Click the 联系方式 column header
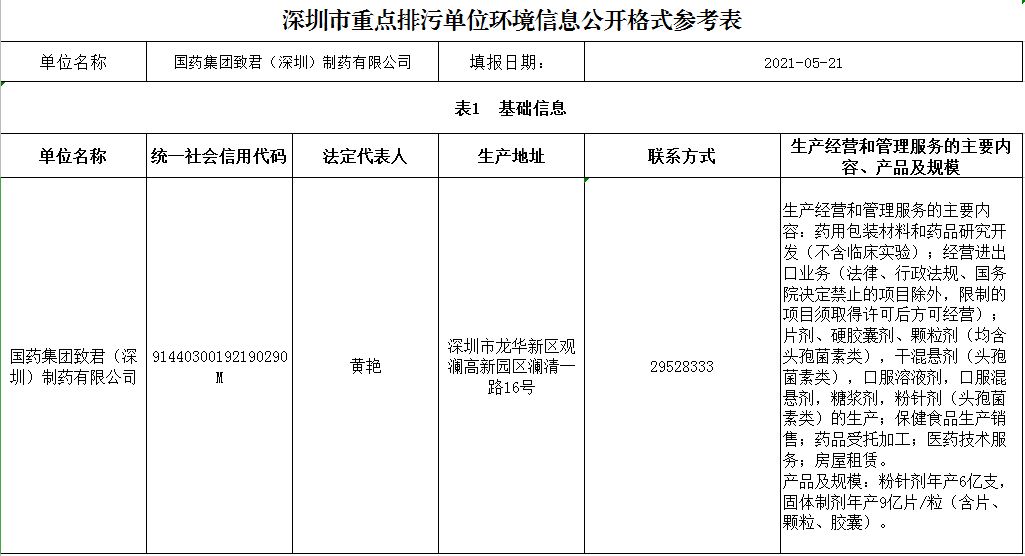 (681, 157)
